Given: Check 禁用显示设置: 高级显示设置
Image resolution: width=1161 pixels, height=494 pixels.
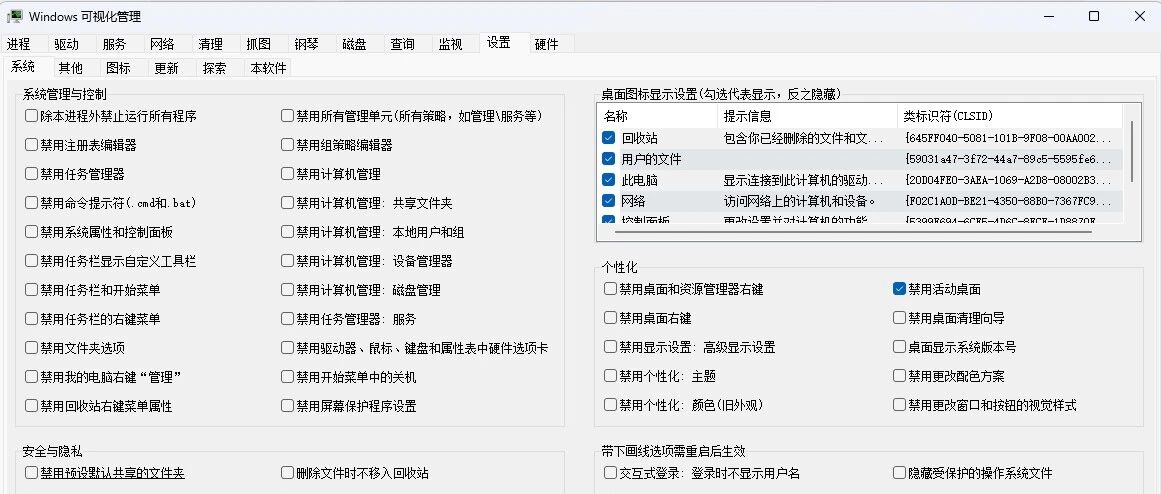Looking at the screenshot, I should [x=610, y=347].
